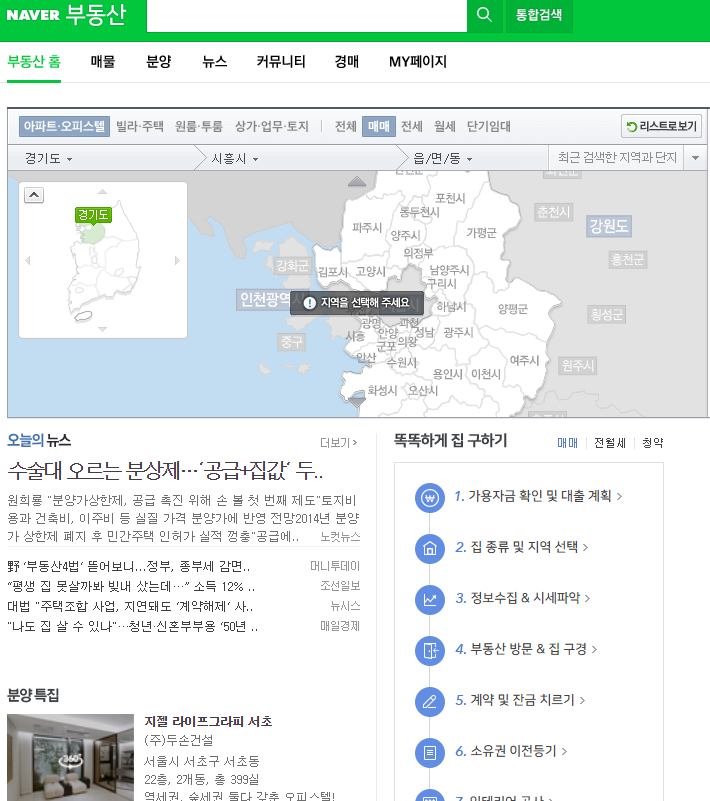The height and width of the screenshot is (801, 710).
Task: Pan the mini map down with the arrow
Action: 103,329
